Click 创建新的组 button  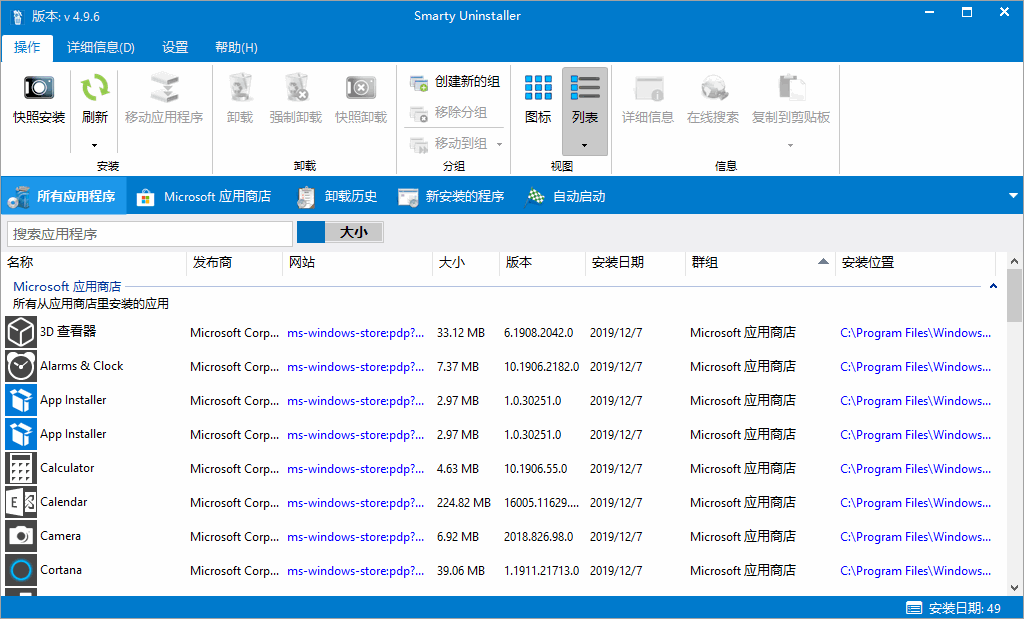(455, 82)
